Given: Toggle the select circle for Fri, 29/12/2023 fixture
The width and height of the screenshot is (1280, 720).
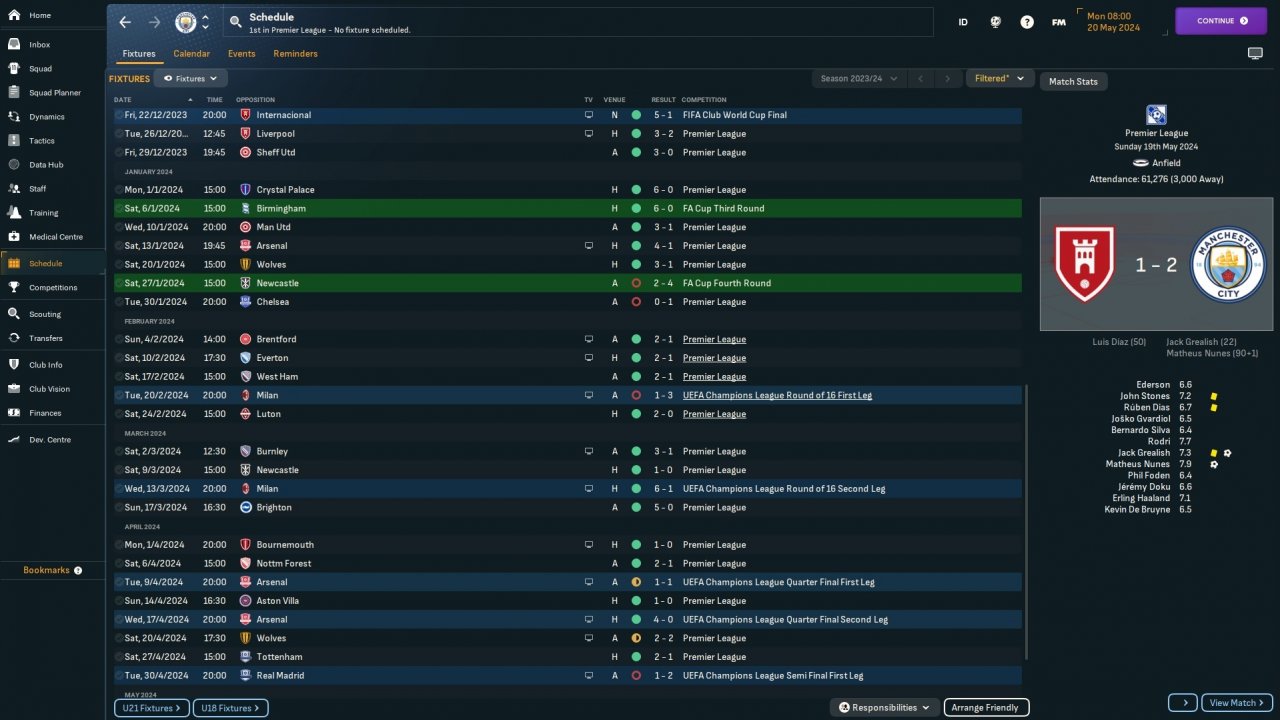Looking at the screenshot, I should 119,152.
